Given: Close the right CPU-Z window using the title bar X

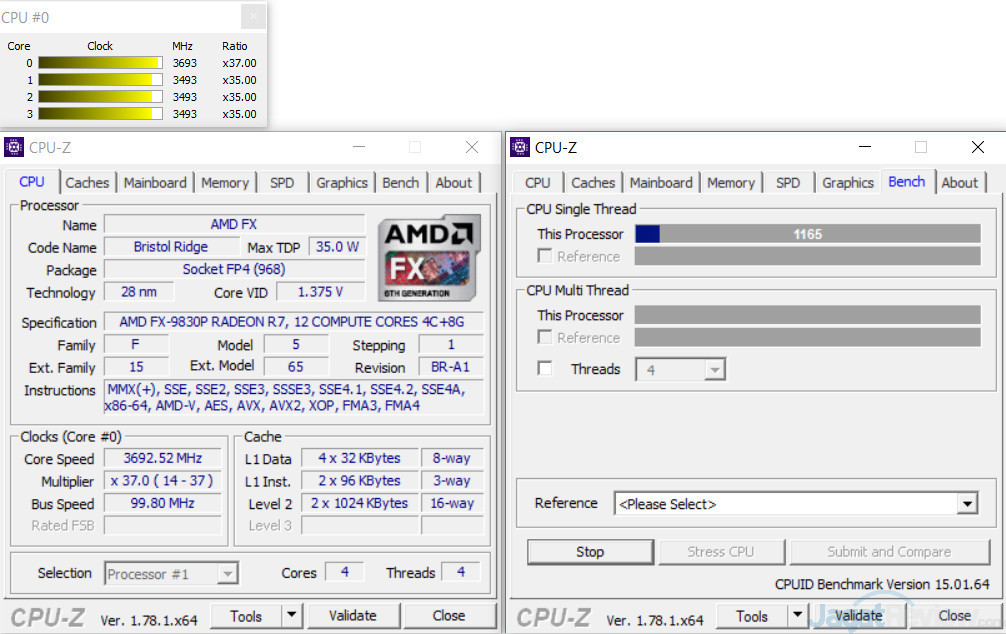Looking at the screenshot, I should click(977, 147).
